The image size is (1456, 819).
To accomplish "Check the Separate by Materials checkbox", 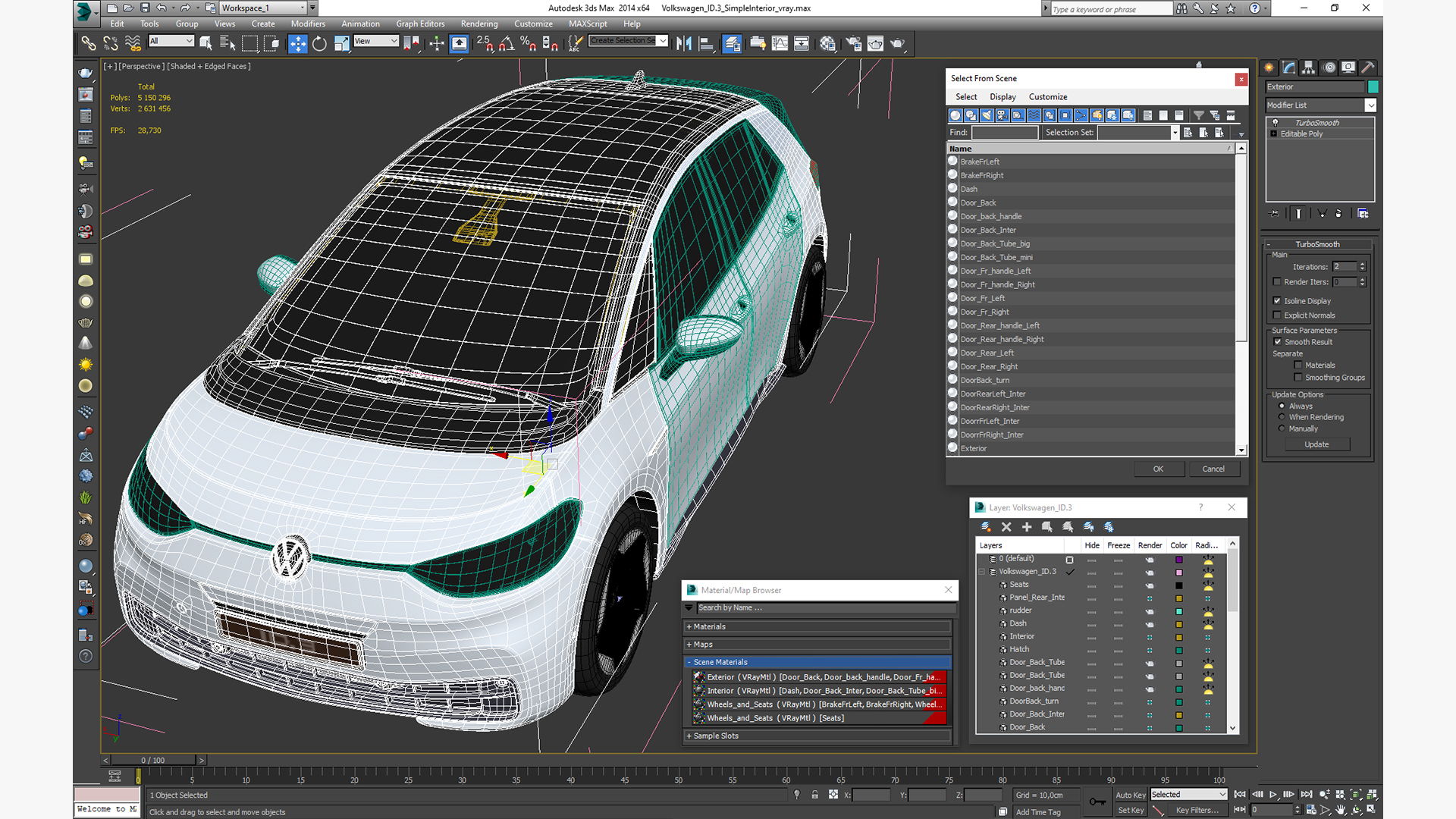I will (1298, 366).
